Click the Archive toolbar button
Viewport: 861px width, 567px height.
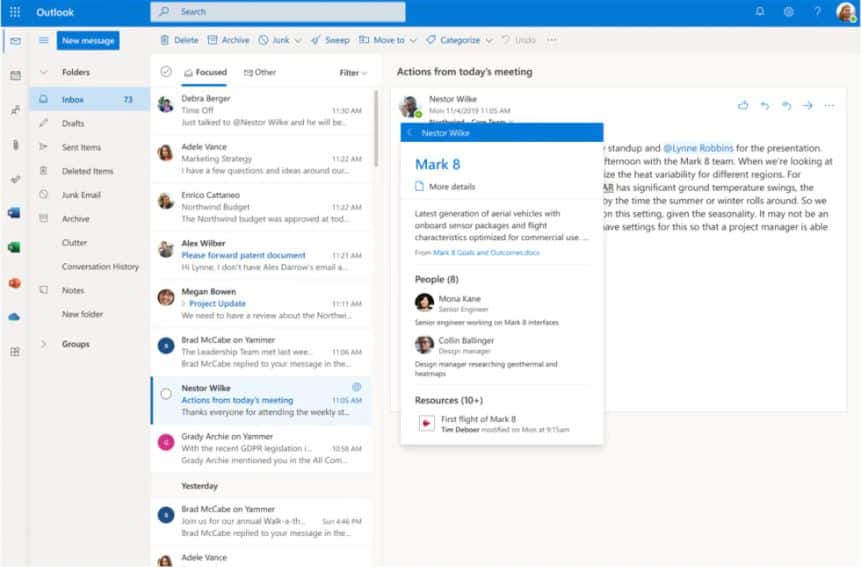coord(228,40)
